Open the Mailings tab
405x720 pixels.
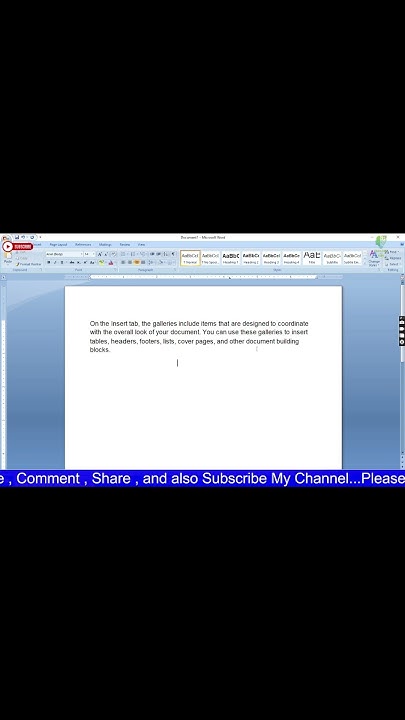(x=105, y=245)
